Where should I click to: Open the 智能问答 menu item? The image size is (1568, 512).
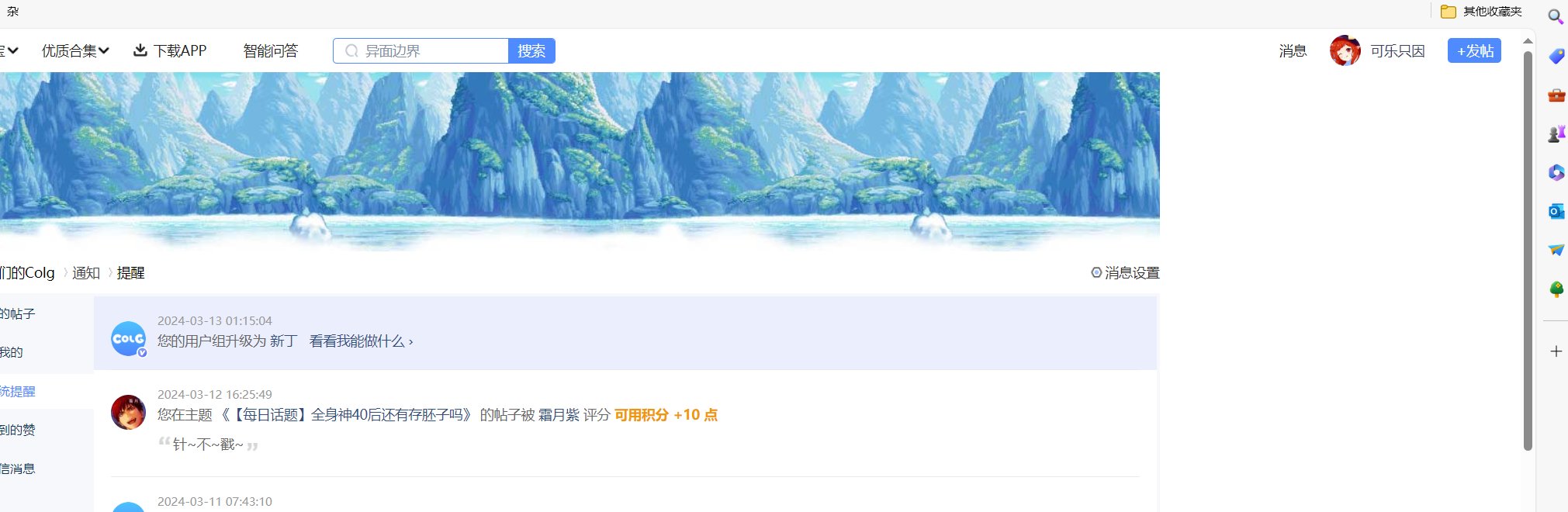270,51
